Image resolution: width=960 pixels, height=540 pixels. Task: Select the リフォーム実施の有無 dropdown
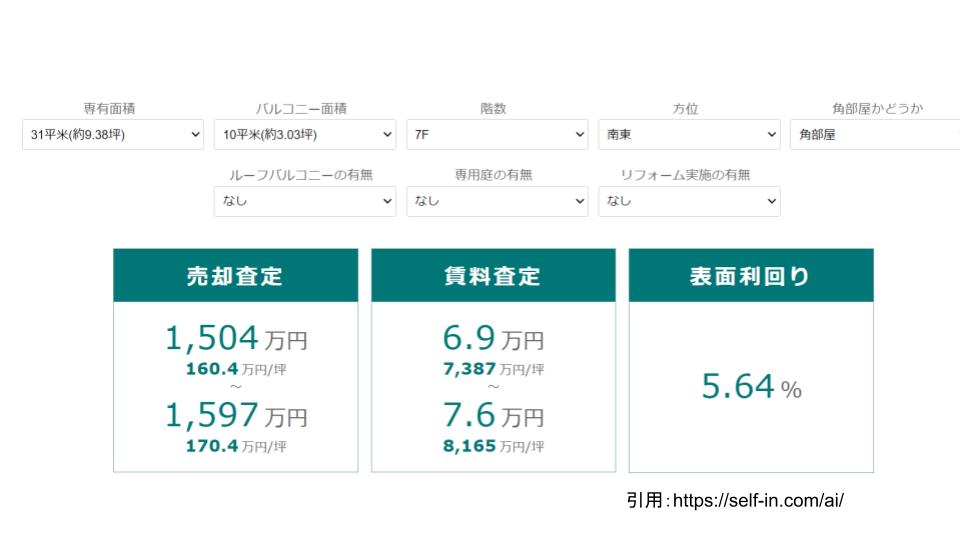click(689, 201)
